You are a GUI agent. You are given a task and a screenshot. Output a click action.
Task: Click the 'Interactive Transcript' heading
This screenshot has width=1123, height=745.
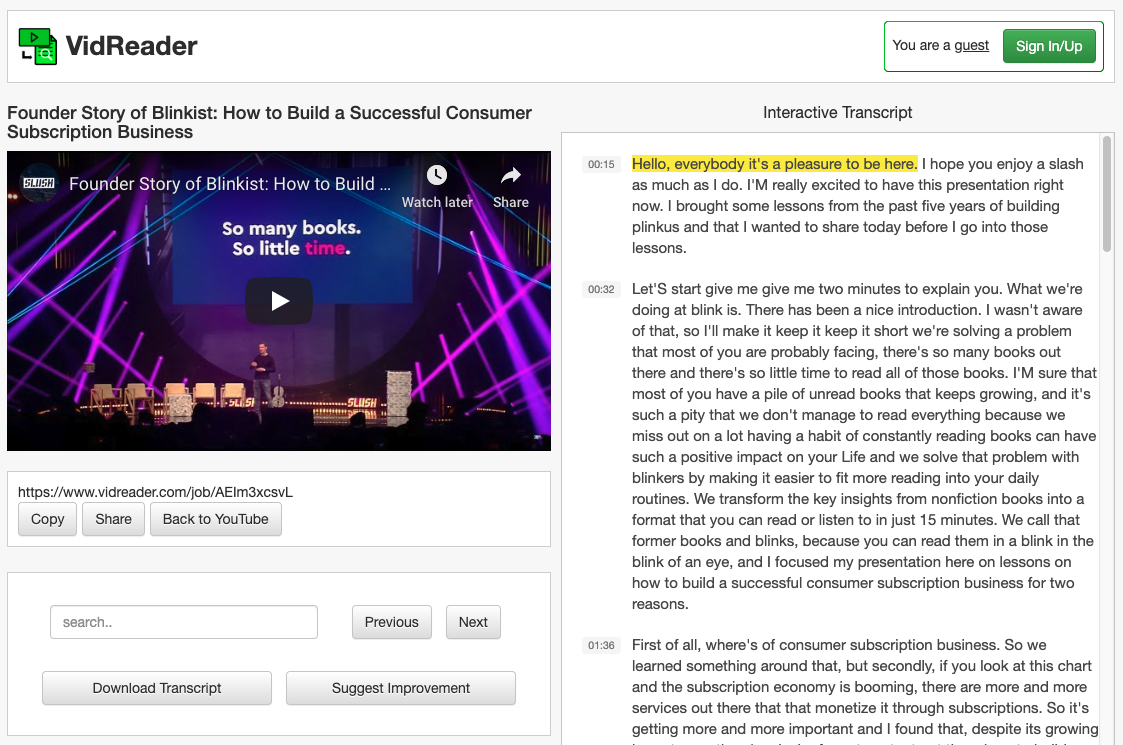point(837,112)
